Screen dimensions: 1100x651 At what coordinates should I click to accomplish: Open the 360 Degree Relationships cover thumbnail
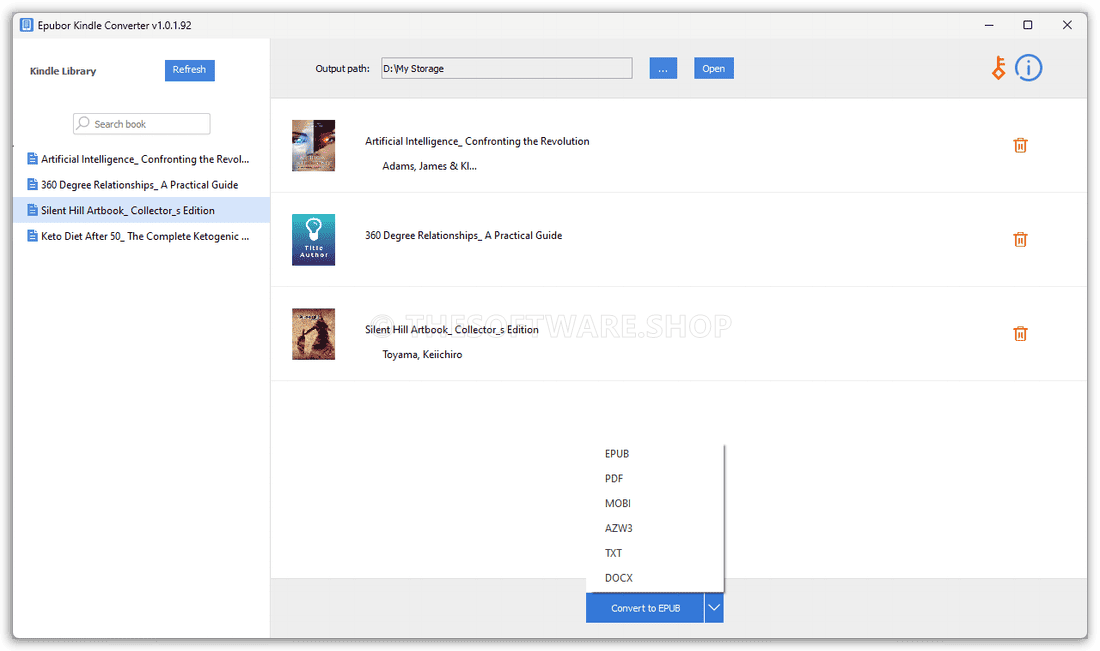coord(314,239)
